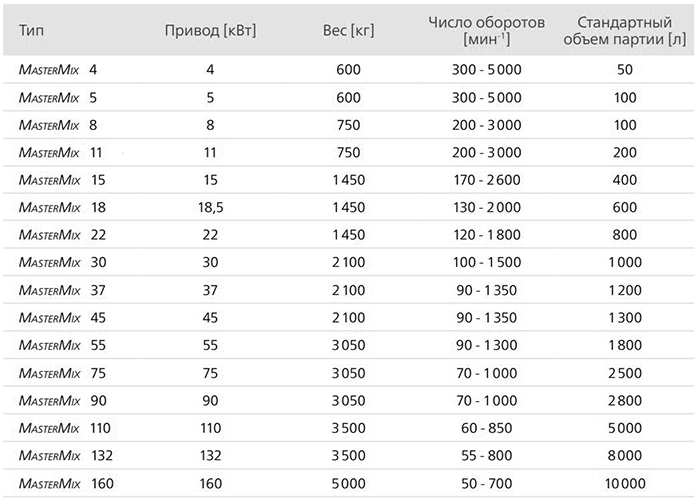Select the speed range 100 - 1 500
700x501 pixels.
[487, 261]
